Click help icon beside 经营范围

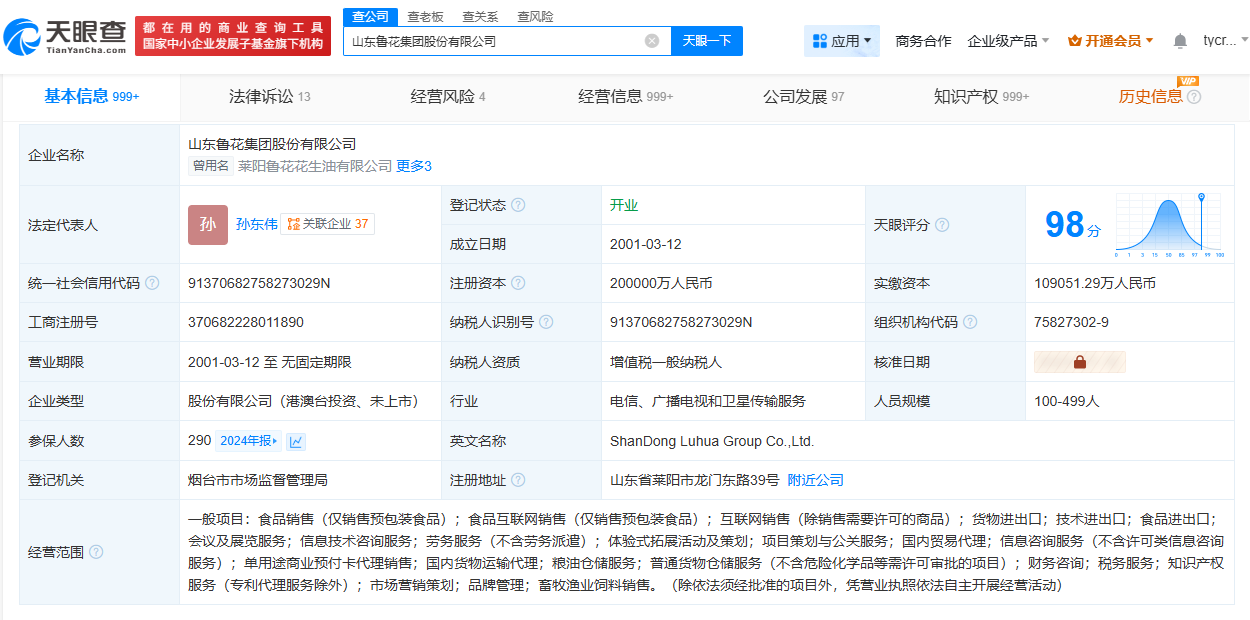(96, 552)
